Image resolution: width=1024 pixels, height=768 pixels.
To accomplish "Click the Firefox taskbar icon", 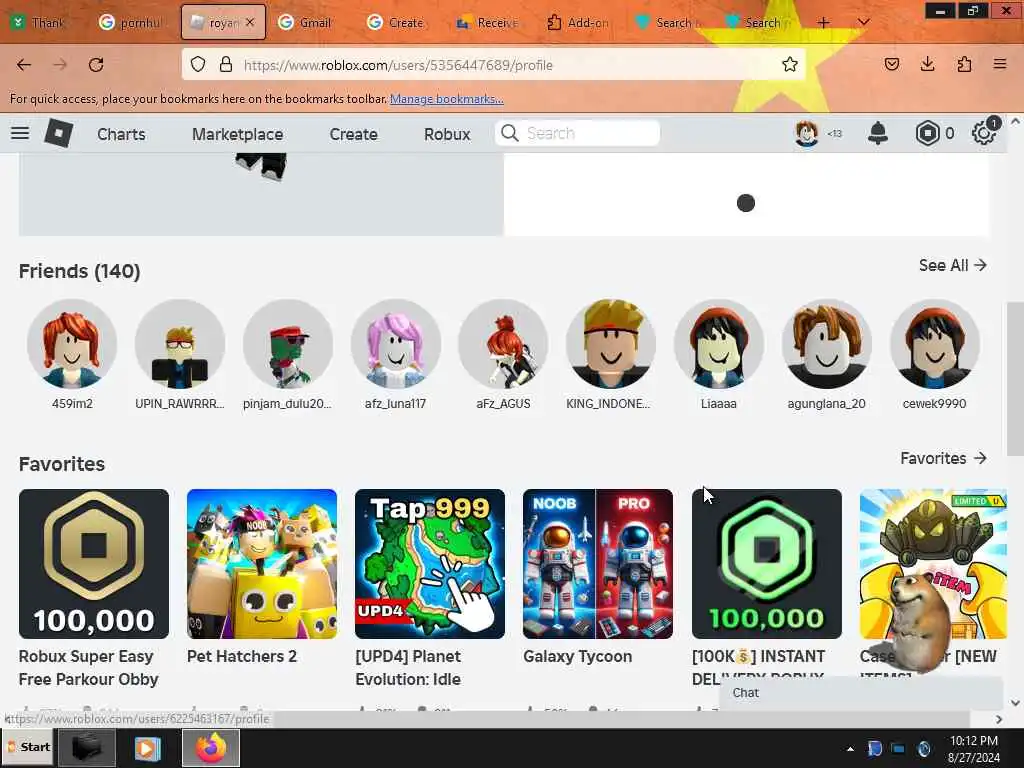I will coord(210,747).
